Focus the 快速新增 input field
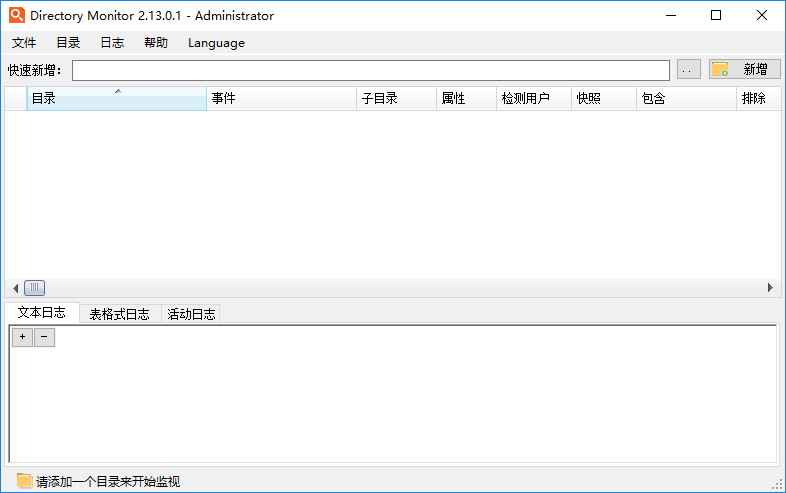This screenshot has width=786, height=493. [370, 70]
